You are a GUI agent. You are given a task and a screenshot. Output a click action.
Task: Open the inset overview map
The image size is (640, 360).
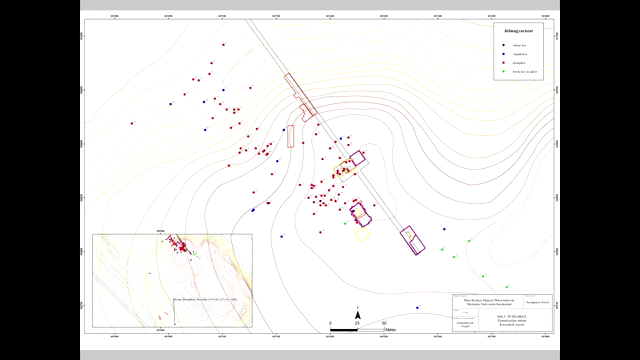click(x=172, y=280)
